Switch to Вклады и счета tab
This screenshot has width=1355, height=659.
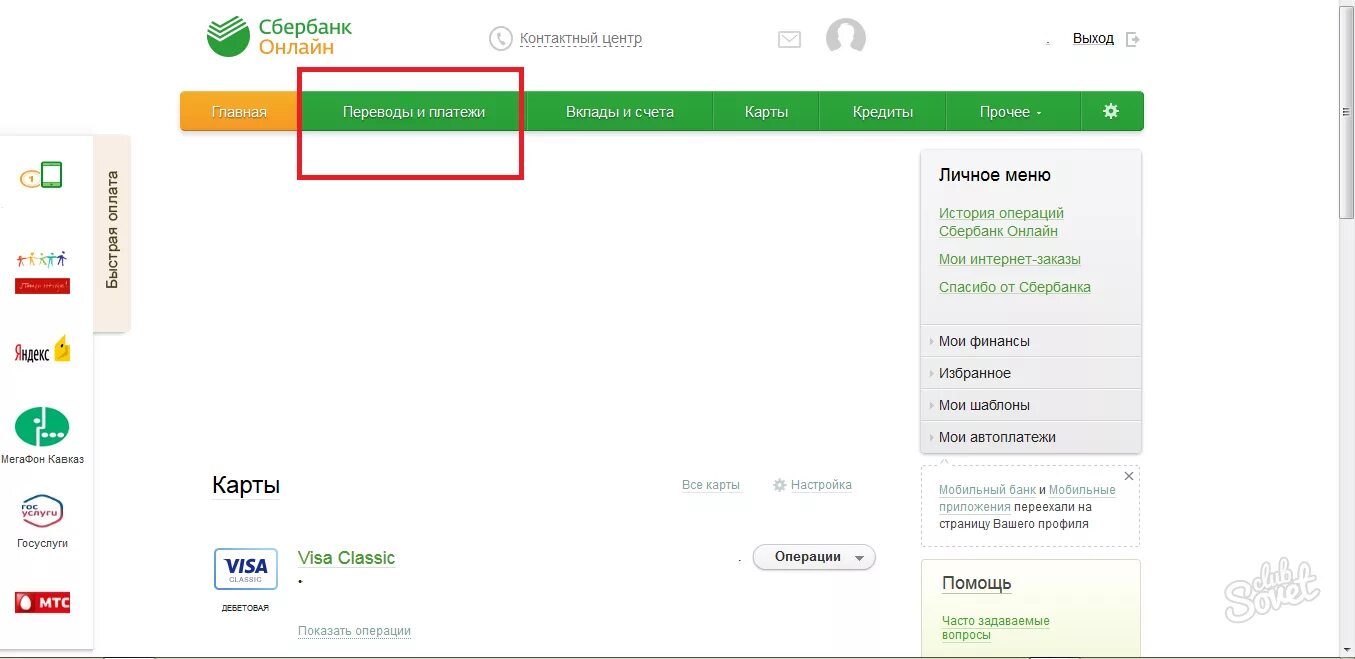620,111
